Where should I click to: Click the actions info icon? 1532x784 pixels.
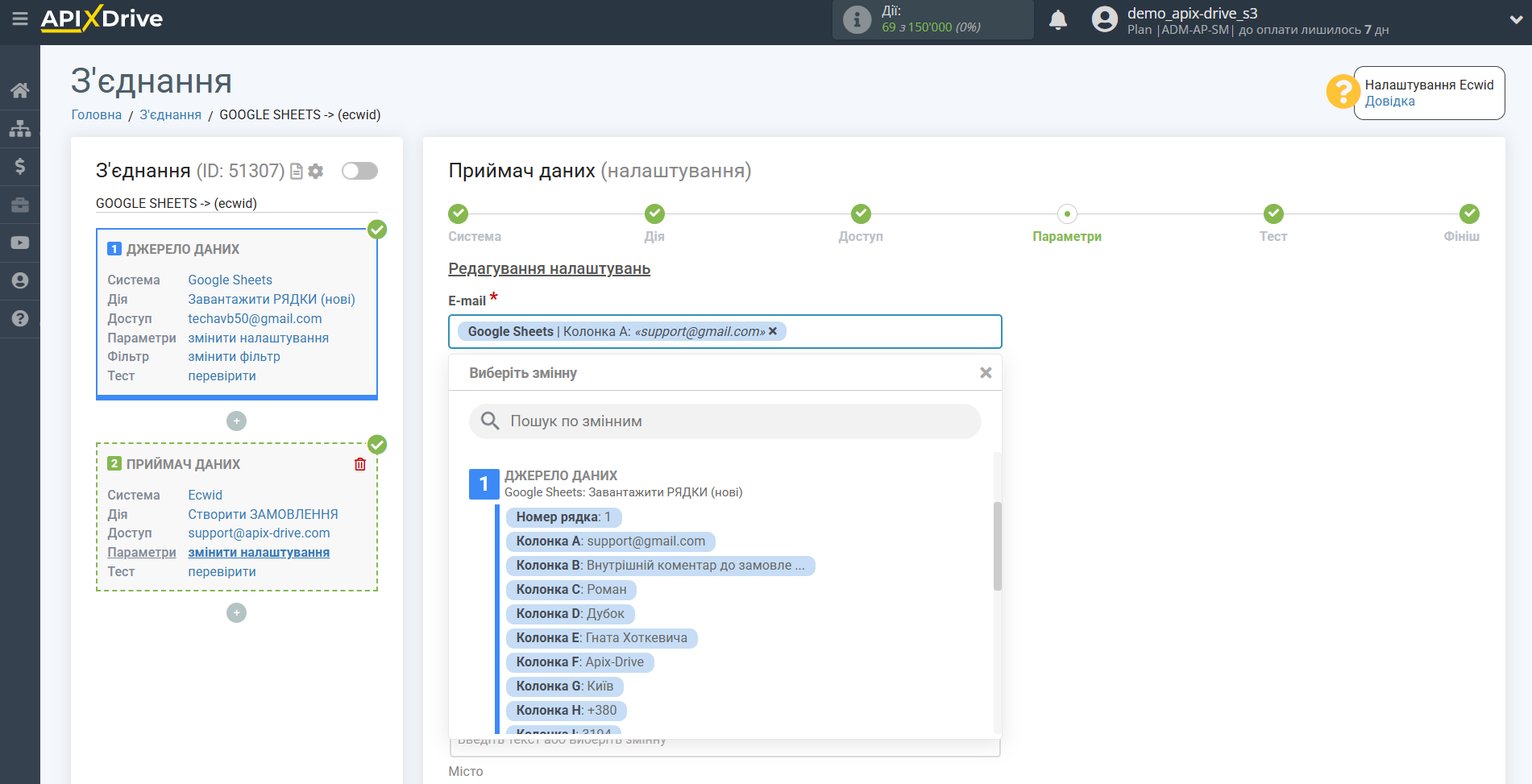pos(857,19)
